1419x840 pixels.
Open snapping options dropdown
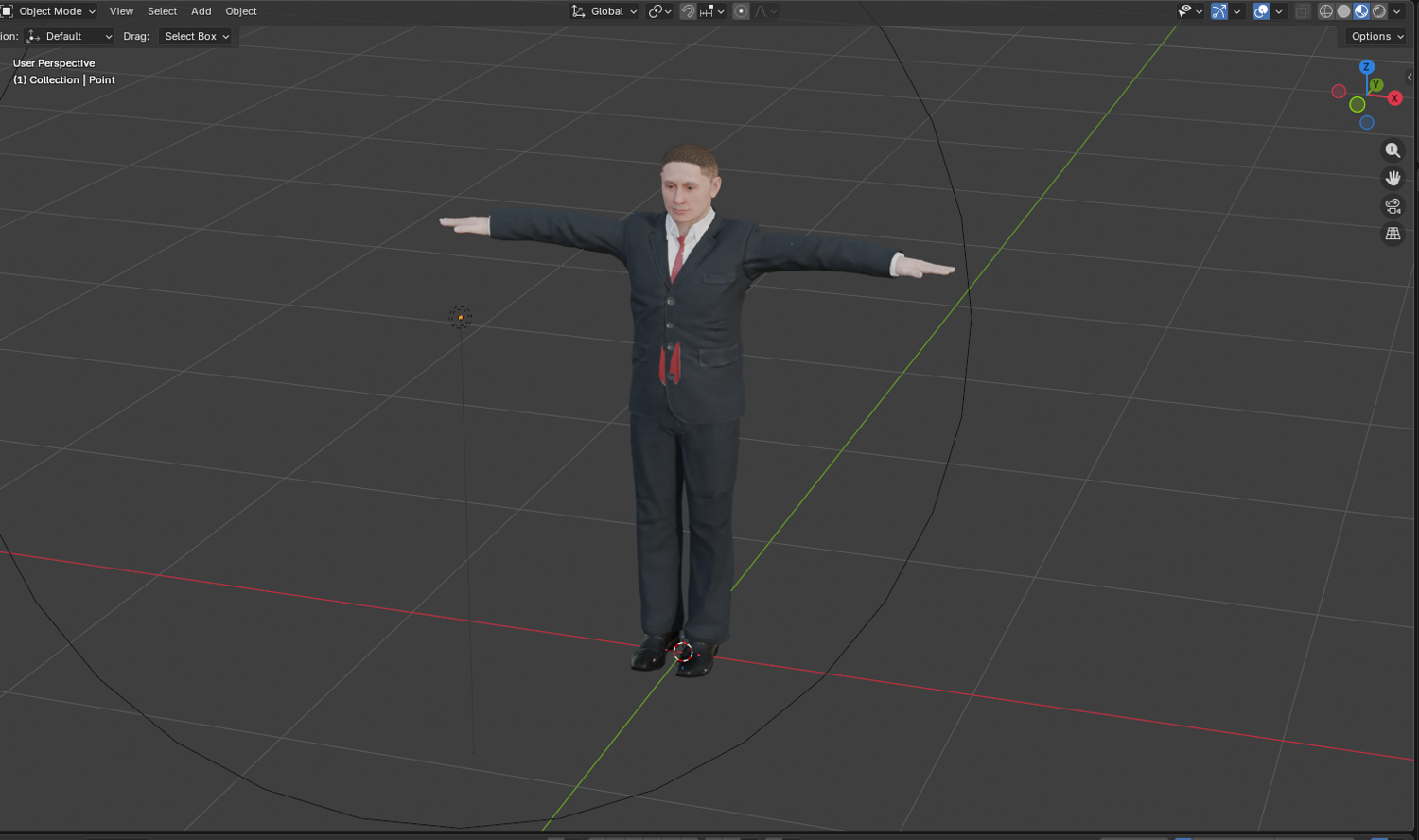click(711, 11)
